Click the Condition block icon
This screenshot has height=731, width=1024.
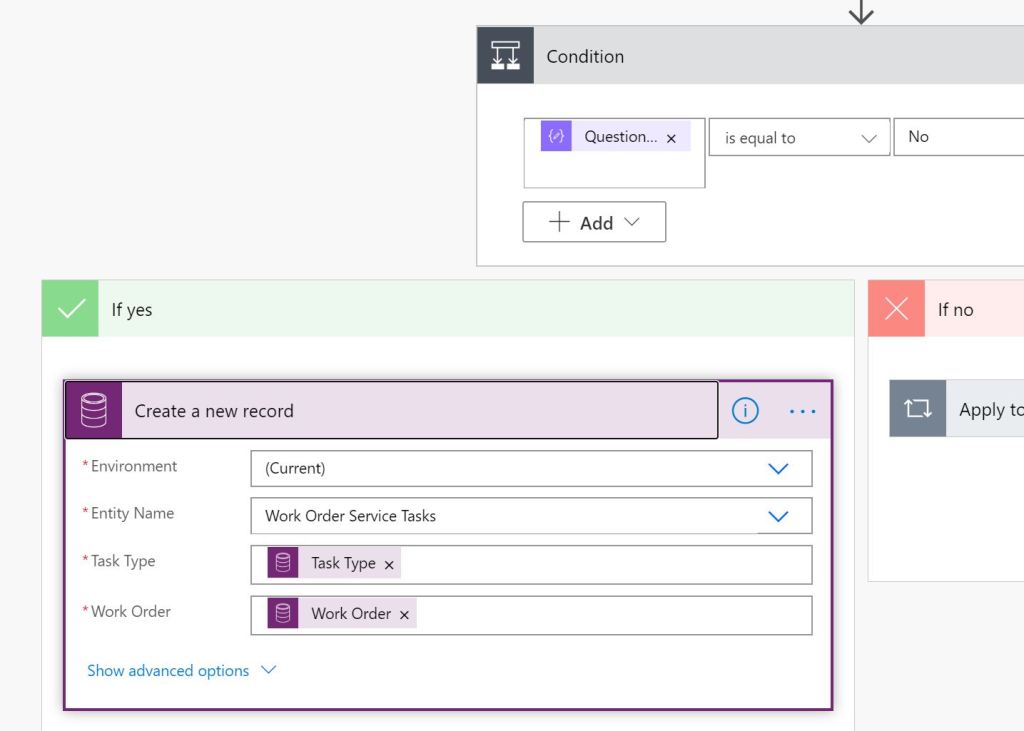point(505,56)
